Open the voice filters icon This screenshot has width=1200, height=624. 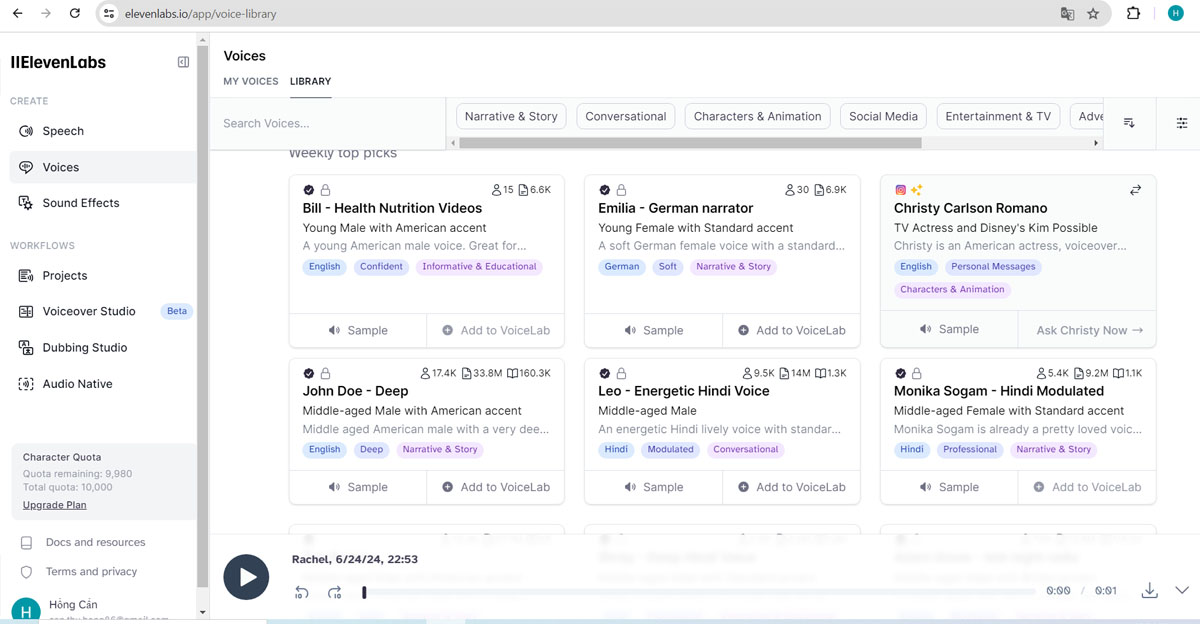(x=1182, y=122)
